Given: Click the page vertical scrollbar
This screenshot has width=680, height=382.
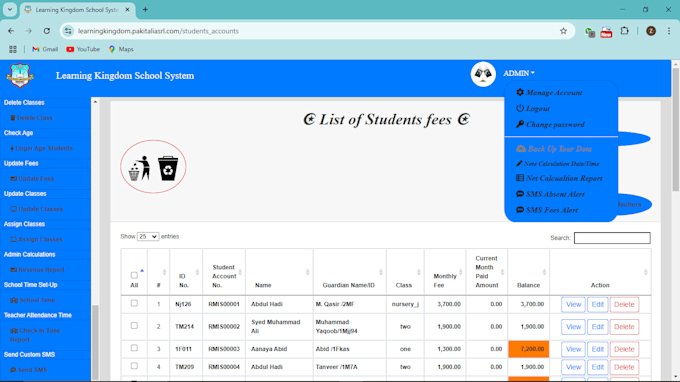Looking at the screenshot, I should point(675,129).
